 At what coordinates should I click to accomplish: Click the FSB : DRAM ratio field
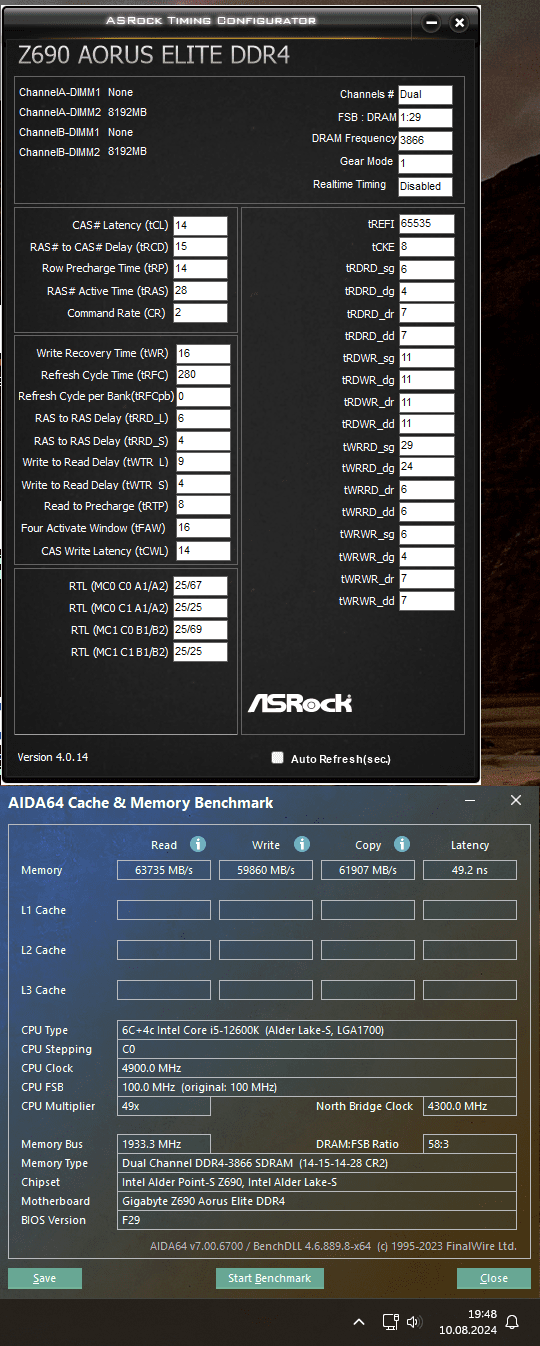click(x=425, y=117)
